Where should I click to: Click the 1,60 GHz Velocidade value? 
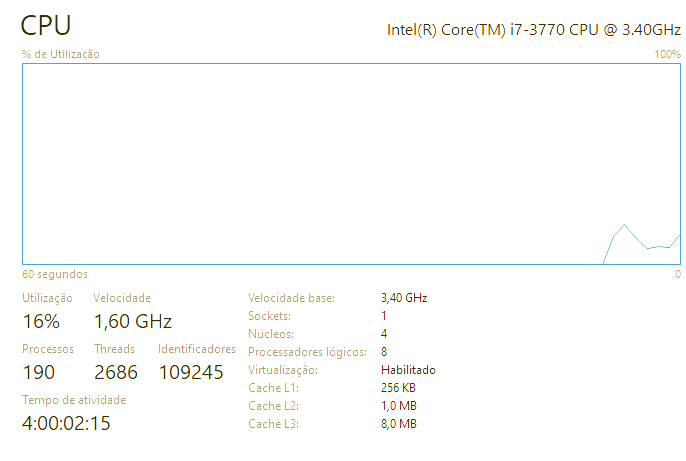pyautogui.click(x=133, y=321)
